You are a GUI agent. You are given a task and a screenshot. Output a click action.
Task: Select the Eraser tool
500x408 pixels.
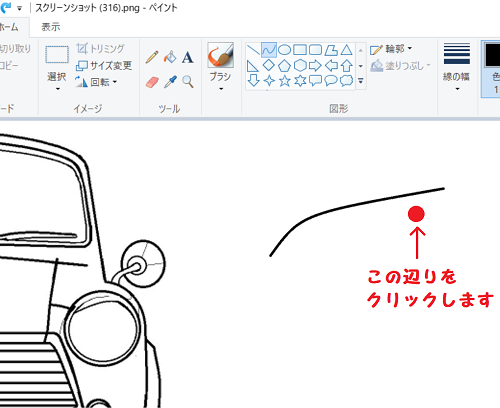(152, 82)
